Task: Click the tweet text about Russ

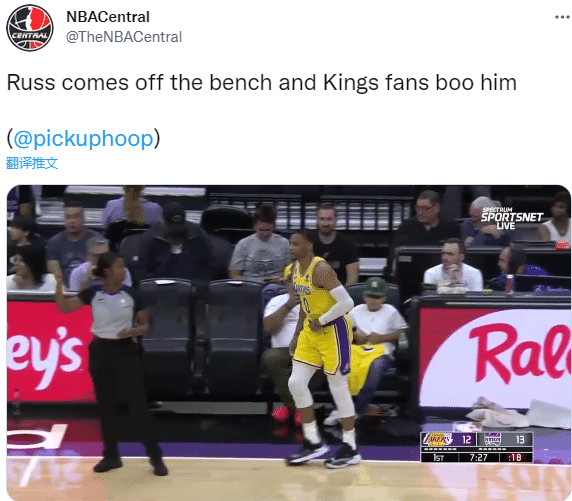Action: 262,82
